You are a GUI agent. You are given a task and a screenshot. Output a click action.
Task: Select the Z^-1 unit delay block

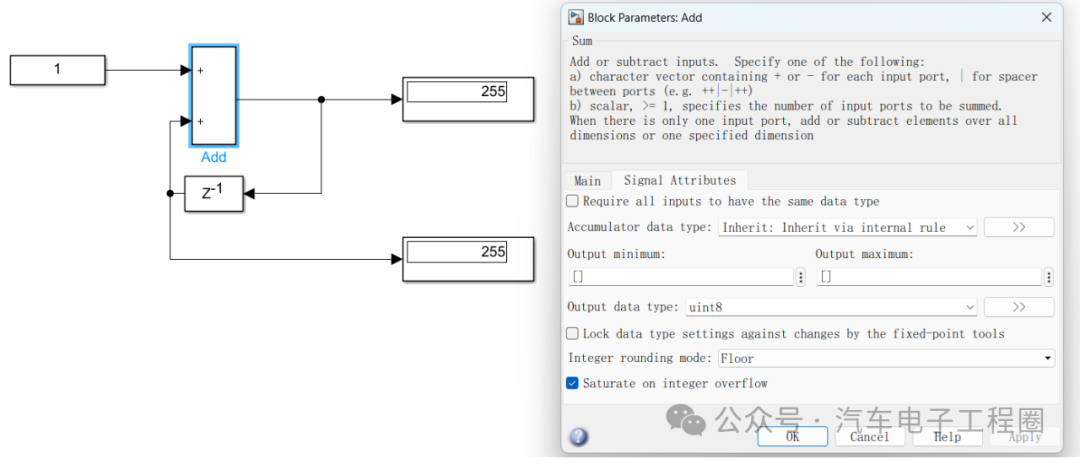pos(214,193)
